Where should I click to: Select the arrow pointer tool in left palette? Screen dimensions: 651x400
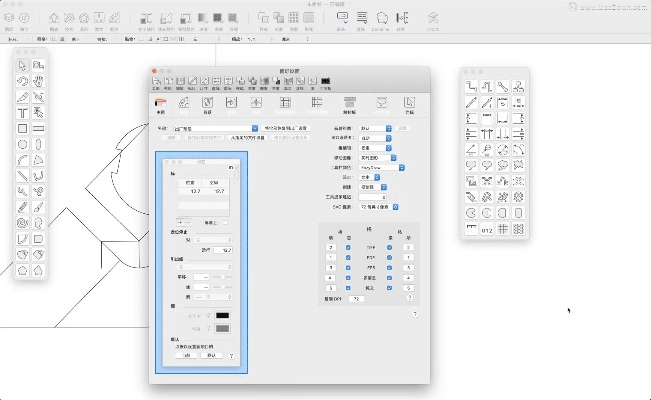click(22, 65)
